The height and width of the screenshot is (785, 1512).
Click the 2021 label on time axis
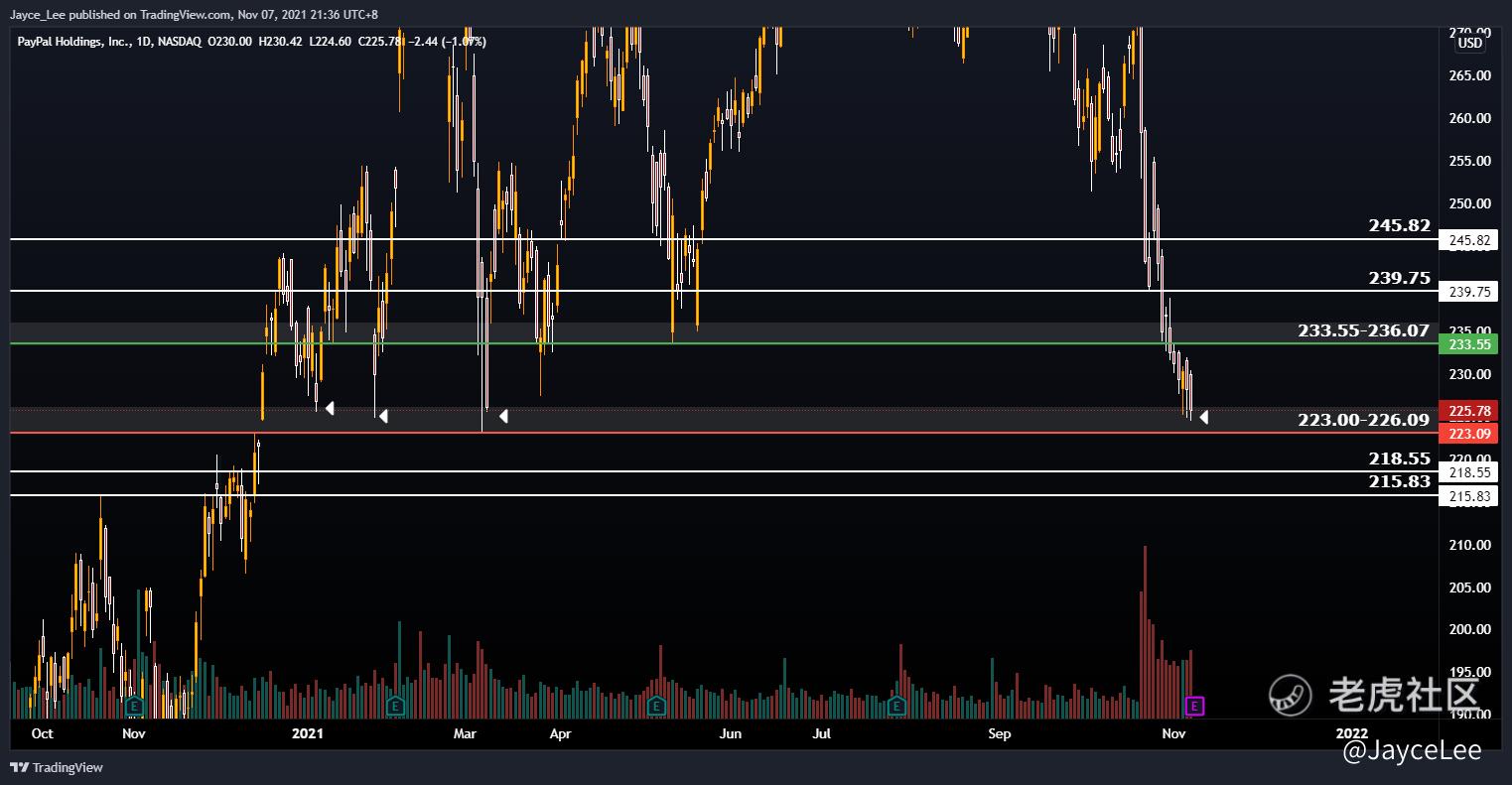(x=308, y=734)
